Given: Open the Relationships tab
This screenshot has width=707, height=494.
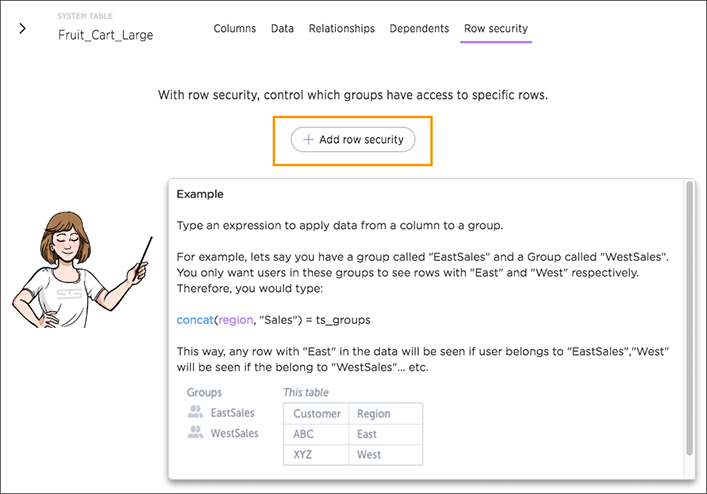Looking at the screenshot, I should click(341, 28).
